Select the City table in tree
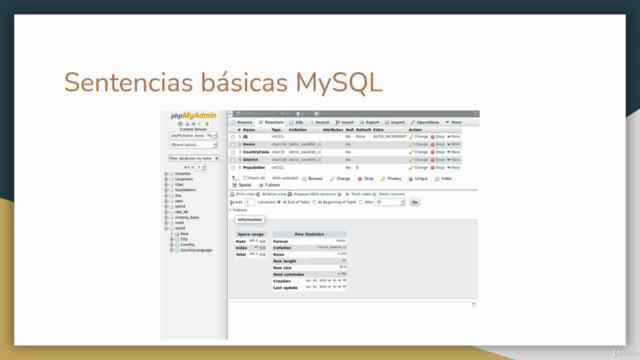Image resolution: width=640 pixels, height=360 pixels. pos(184,239)
